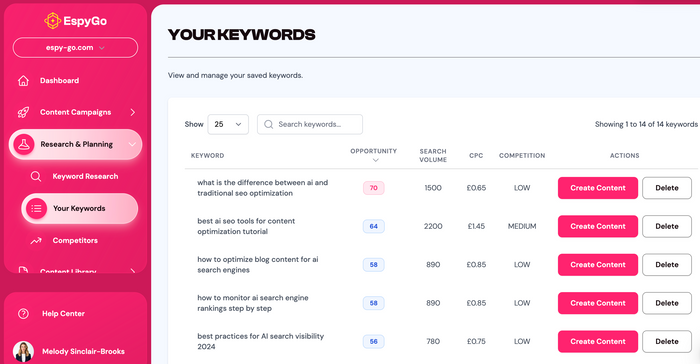Click the Competitors trend arrow icon
Image resolution: width=700 pixels, height=364 pixels.
pos(36,241)
